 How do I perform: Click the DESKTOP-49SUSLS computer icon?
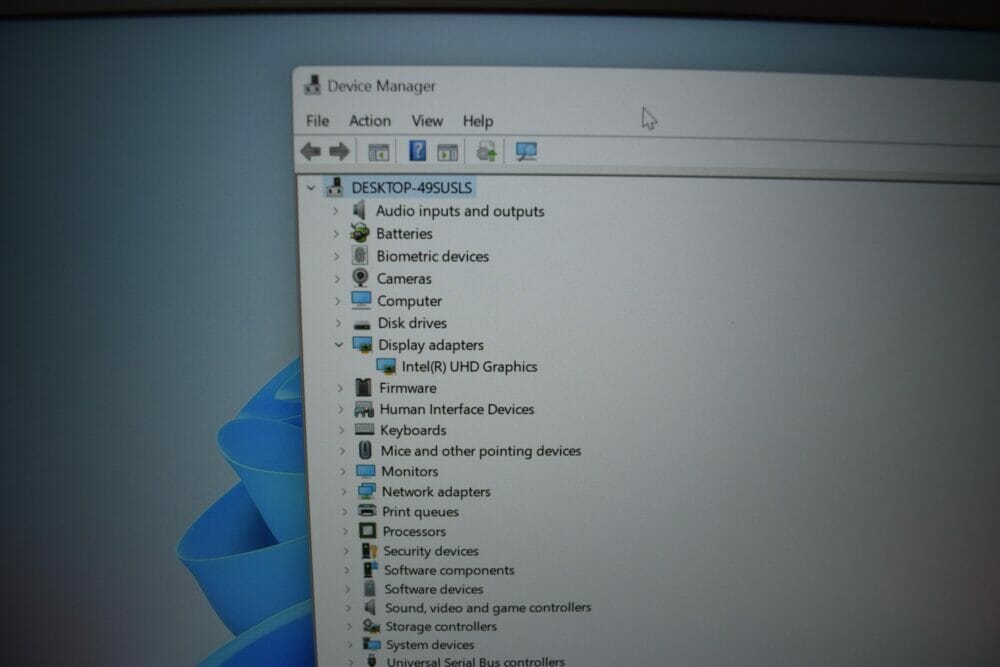pyautogui.click(x=335, y=187)
